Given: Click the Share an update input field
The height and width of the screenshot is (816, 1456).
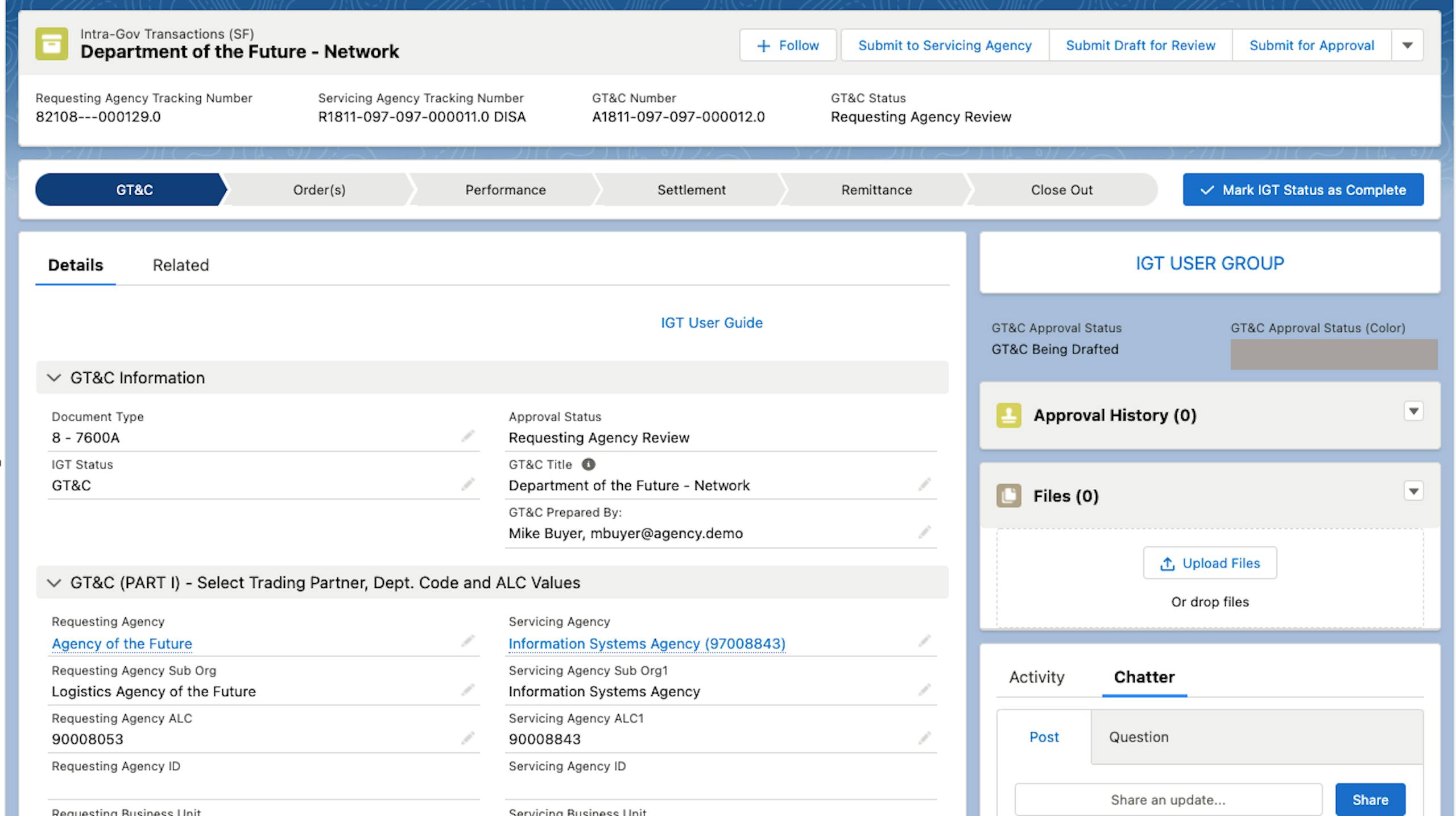Looking at the screenshot, I should click(x=1168, y=799).
